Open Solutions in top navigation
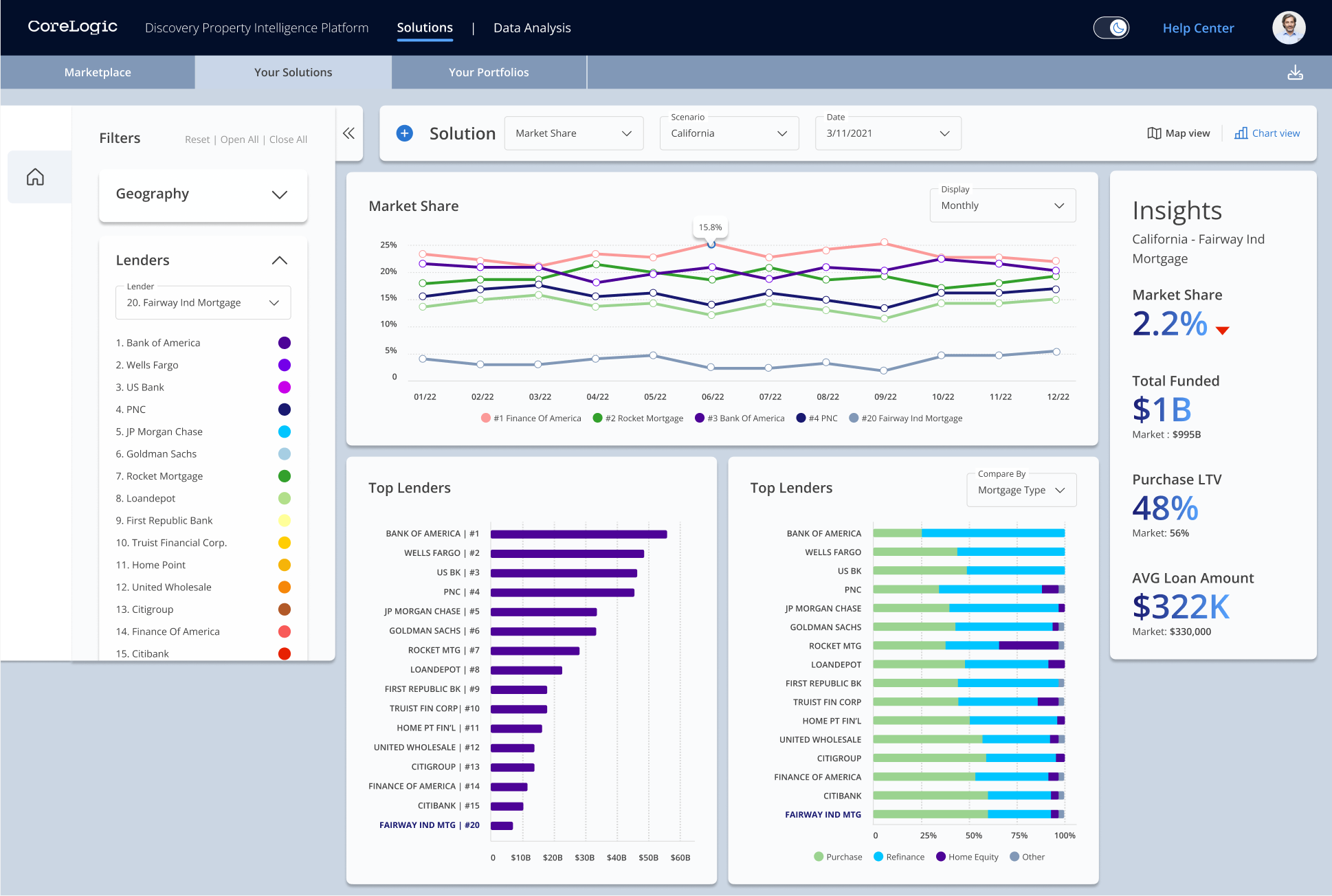The height and width of the screenshot is (896, 1332). (x=425, y=27)
